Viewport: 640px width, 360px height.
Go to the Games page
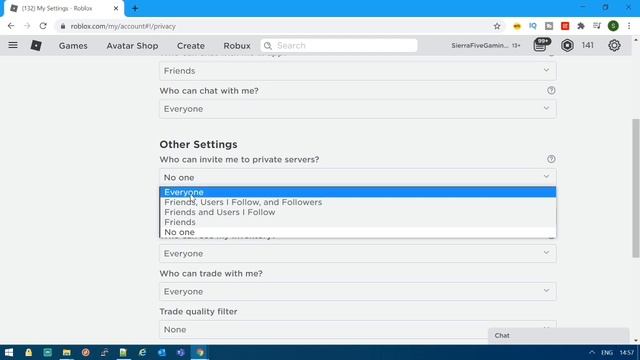tap(73, 46)
